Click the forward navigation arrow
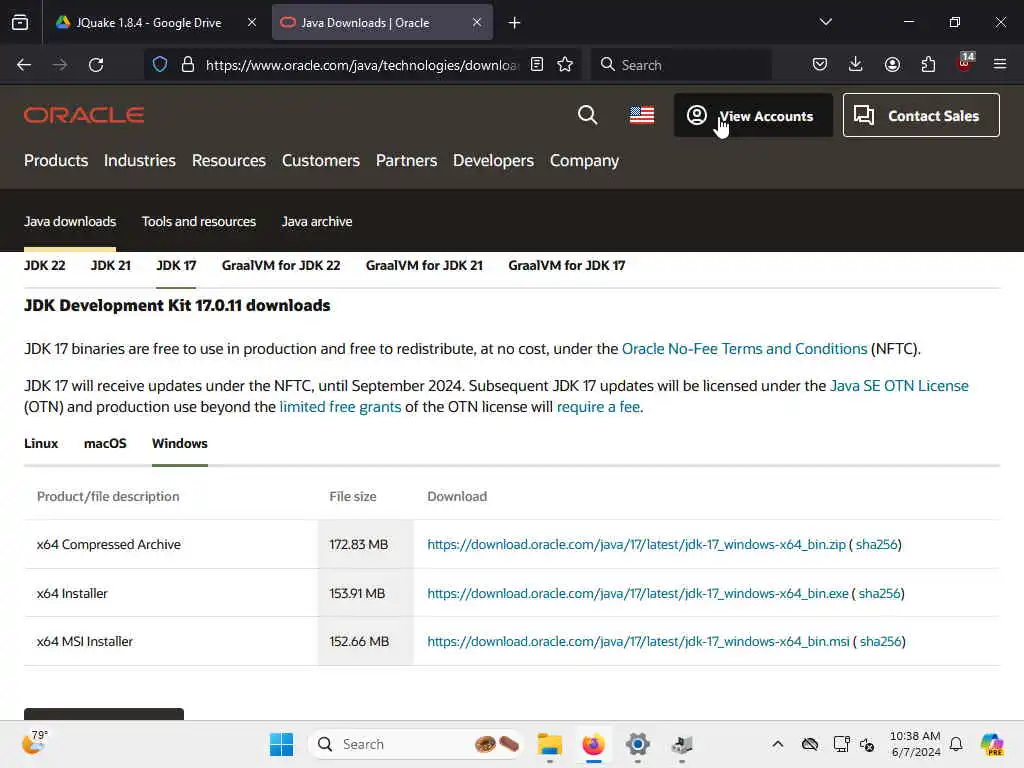Screen dimensions: 1024x768 (x=60, y=65)
